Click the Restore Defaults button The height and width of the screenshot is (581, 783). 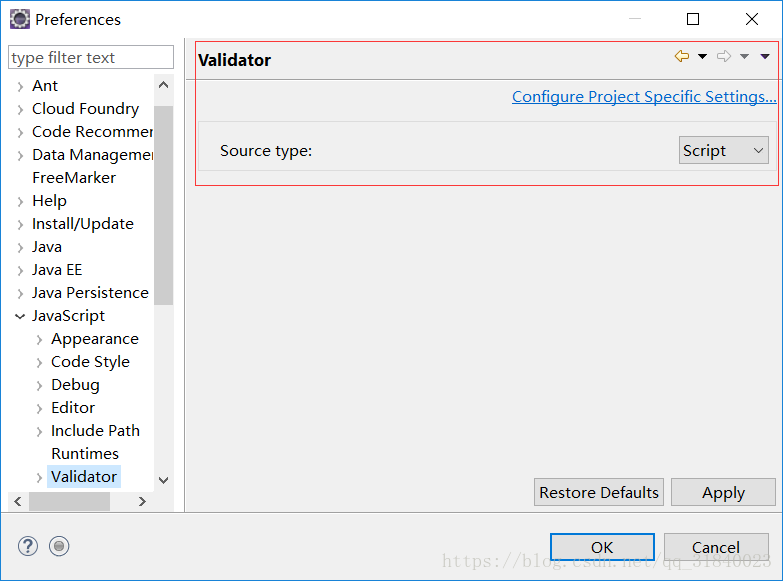tap(599, 493)
